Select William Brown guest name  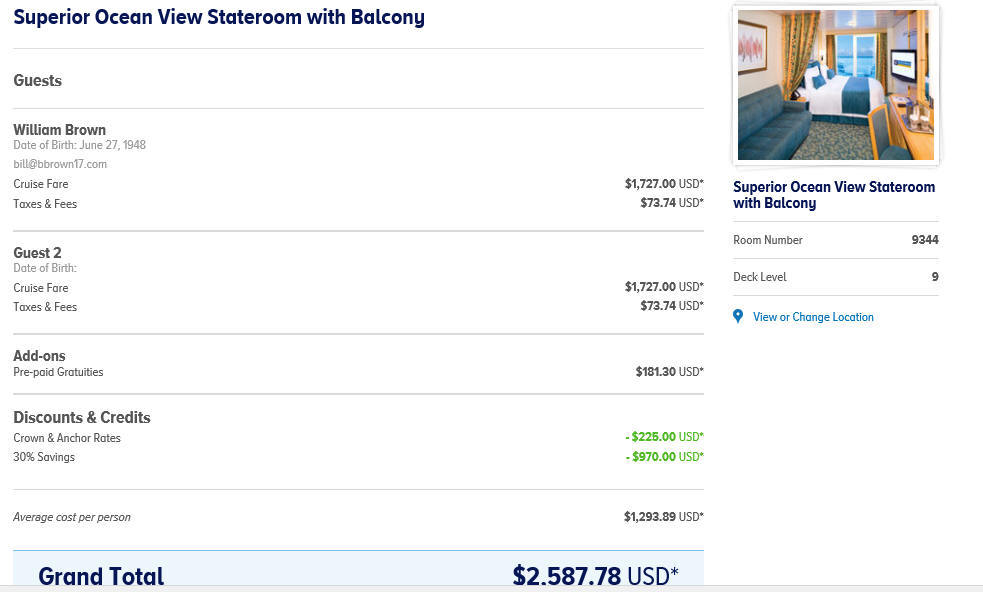coord(60,130)
